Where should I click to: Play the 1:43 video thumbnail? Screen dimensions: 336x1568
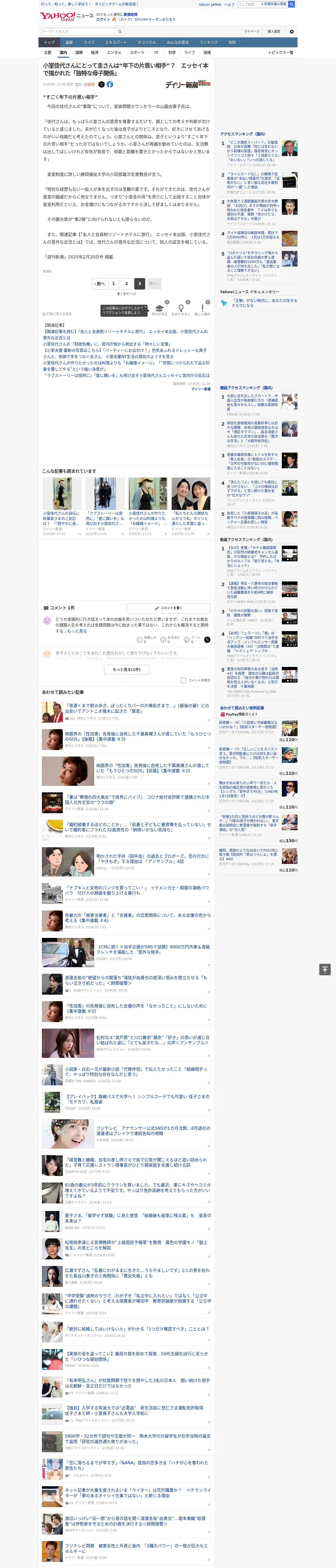pyautogui.click(x=290, y=589)
